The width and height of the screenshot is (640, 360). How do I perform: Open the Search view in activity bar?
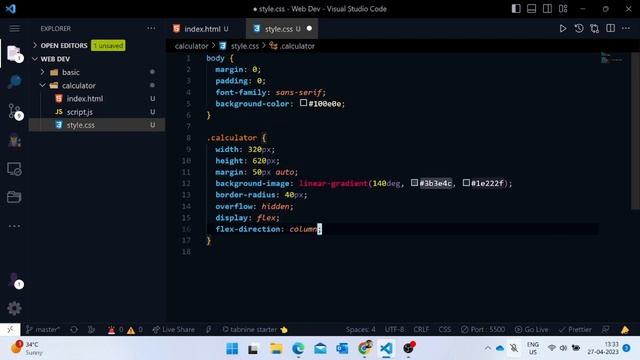[x=14, y=82]
